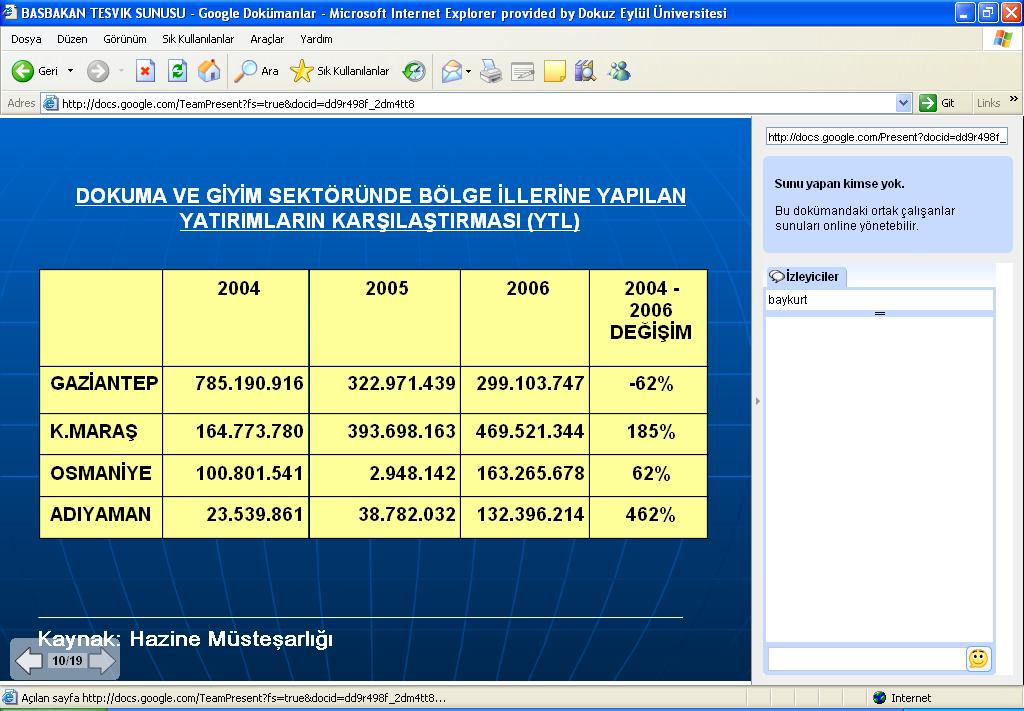Click the GAZİANTEP row label

pos(104,383)
